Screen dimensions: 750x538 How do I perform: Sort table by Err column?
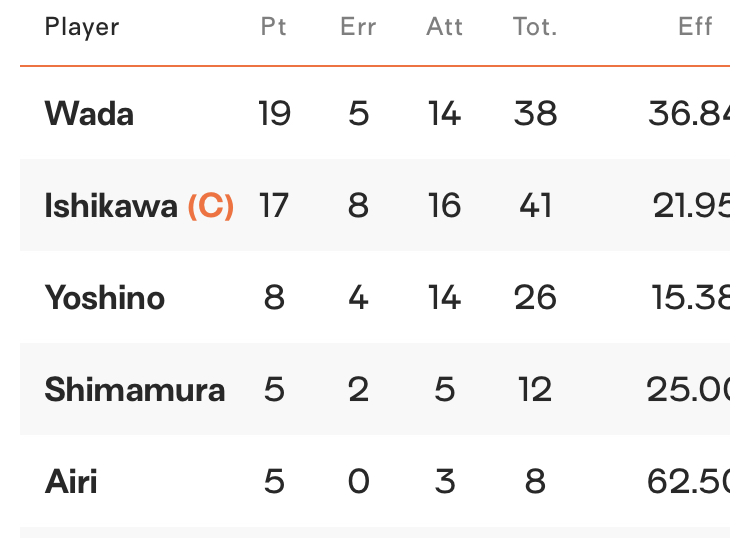coord(358,26)
